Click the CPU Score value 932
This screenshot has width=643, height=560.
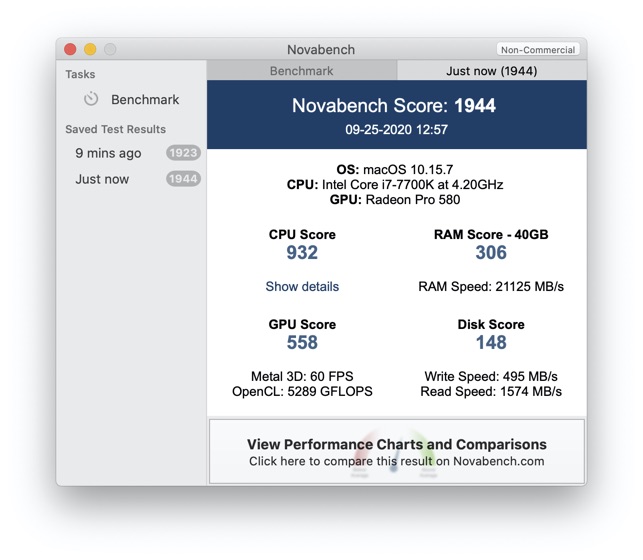pyautogui.click(x=302, y=253)
